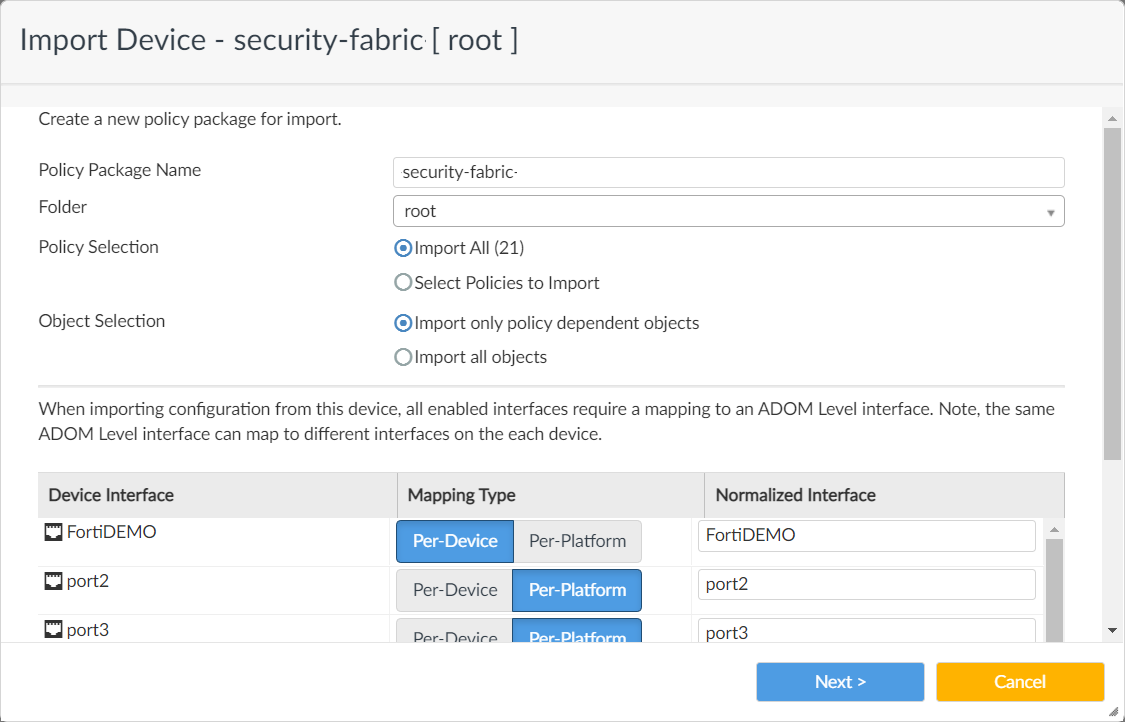
Task: Select Import only policy dependent objects
Action: (403, 323)
